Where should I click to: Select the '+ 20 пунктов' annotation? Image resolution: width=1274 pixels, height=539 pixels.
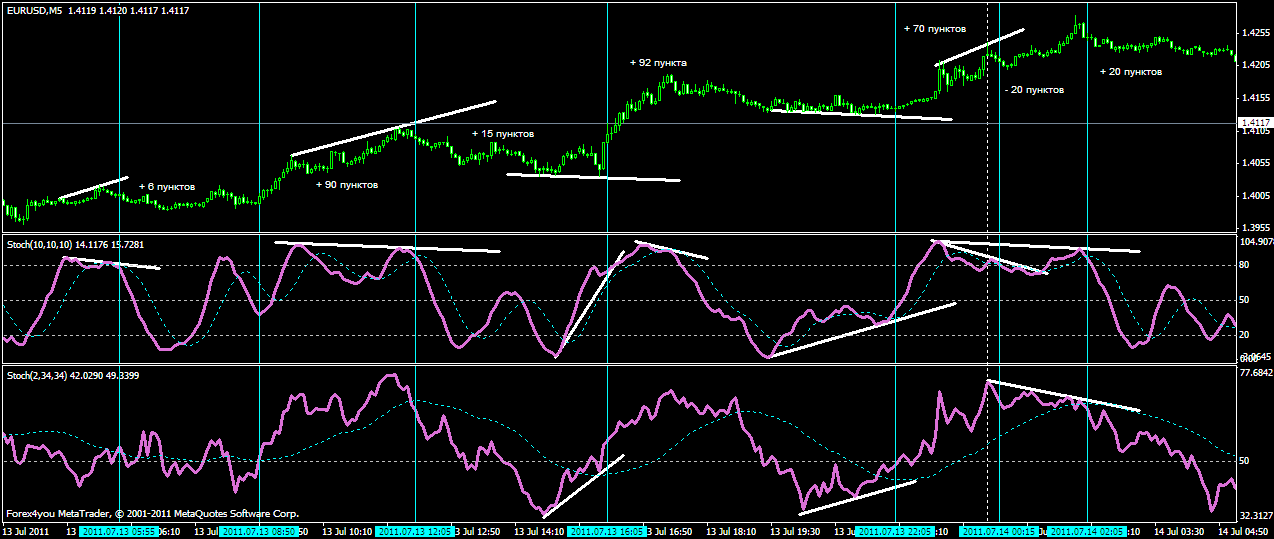1131,72
